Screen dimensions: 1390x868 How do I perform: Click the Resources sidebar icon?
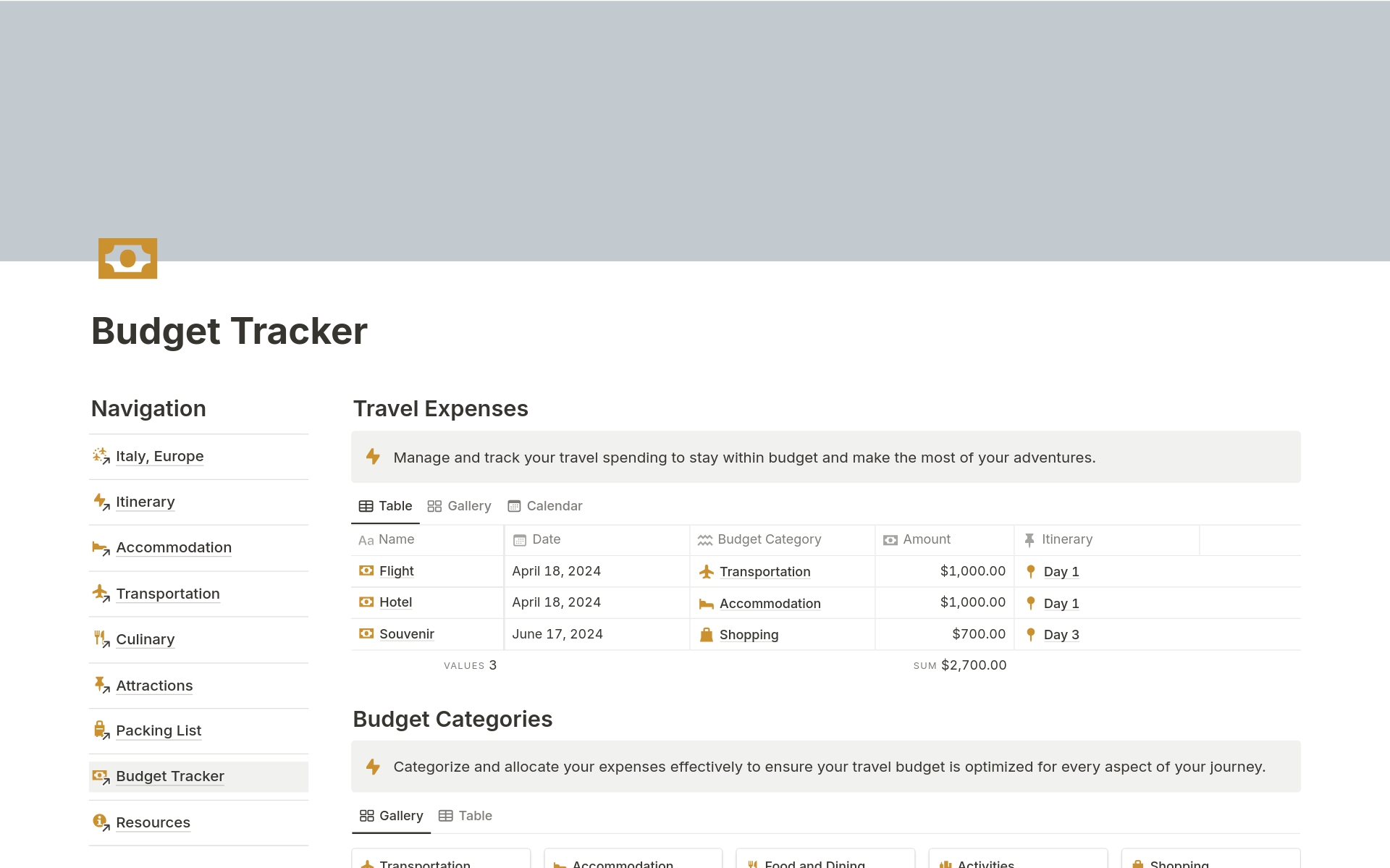pos(100,821)
